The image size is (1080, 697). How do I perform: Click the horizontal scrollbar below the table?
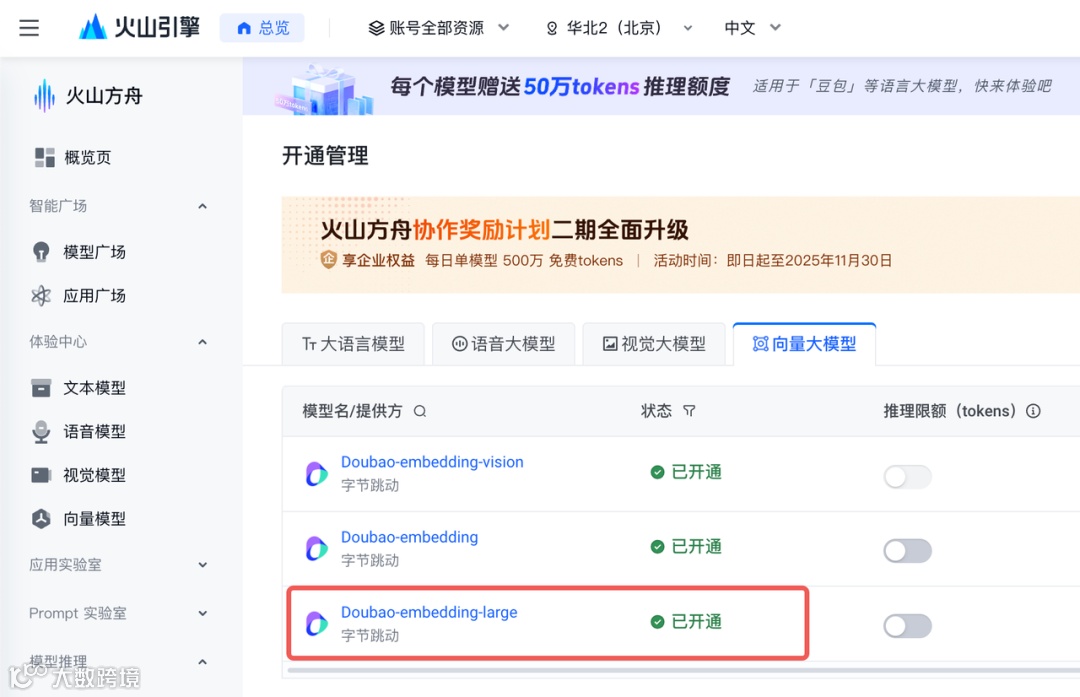point(683,669)
